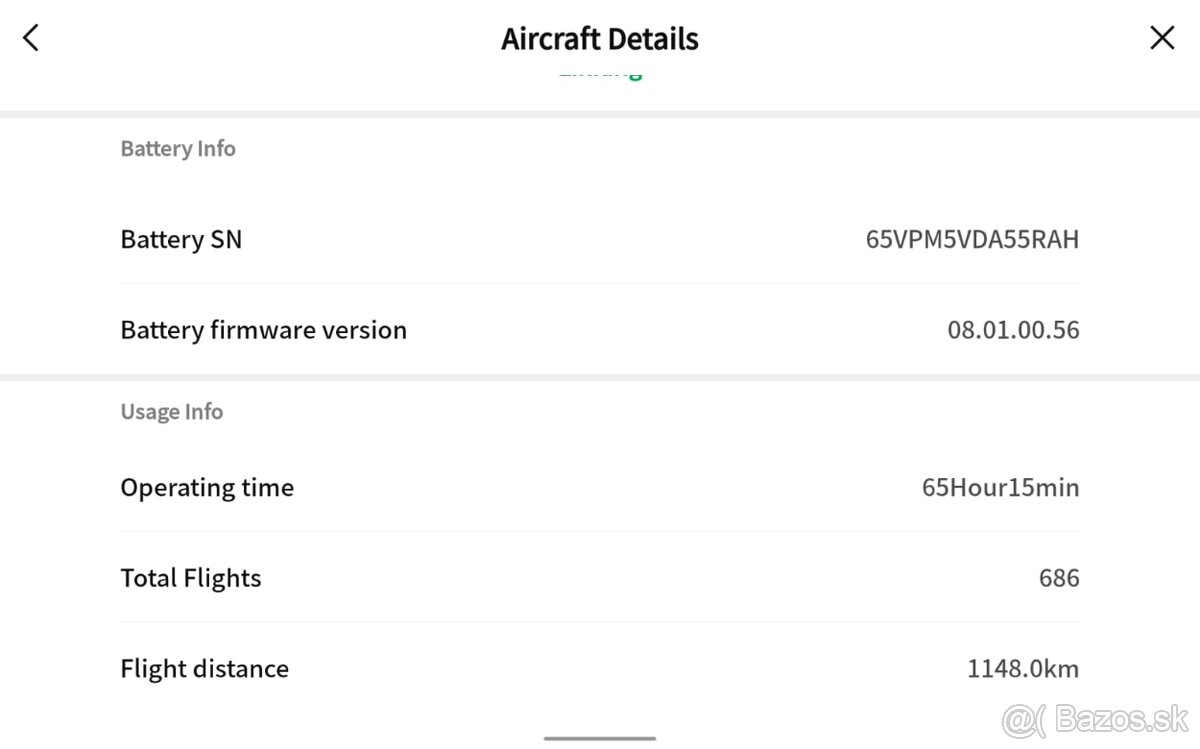Tap the Battery Info section header

(x=177, y=148)
